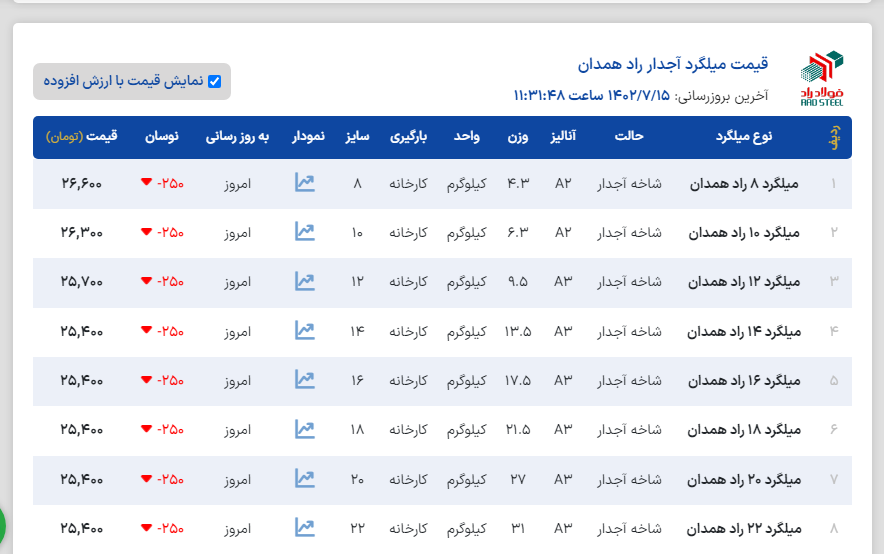The height and width of the screenshot is (554, 884).
Task: Show chart for میلگرد 20 راد همدان
Action: [305, 478]
